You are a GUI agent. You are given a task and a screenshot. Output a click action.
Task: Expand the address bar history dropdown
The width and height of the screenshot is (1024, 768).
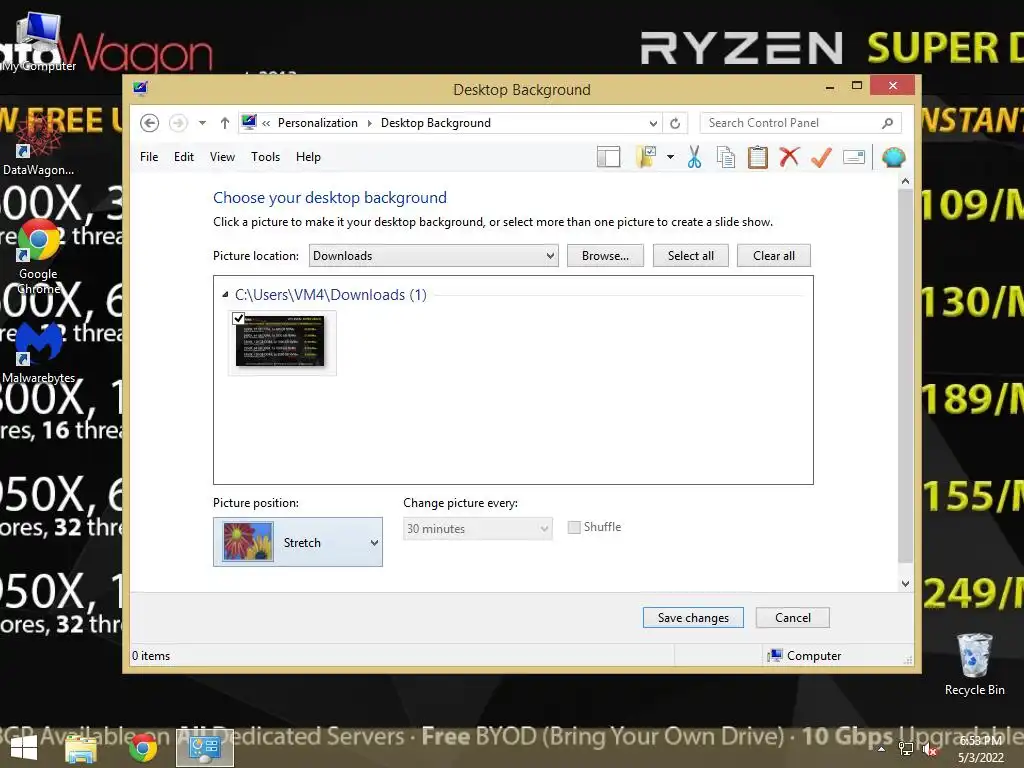click(653, 123)
